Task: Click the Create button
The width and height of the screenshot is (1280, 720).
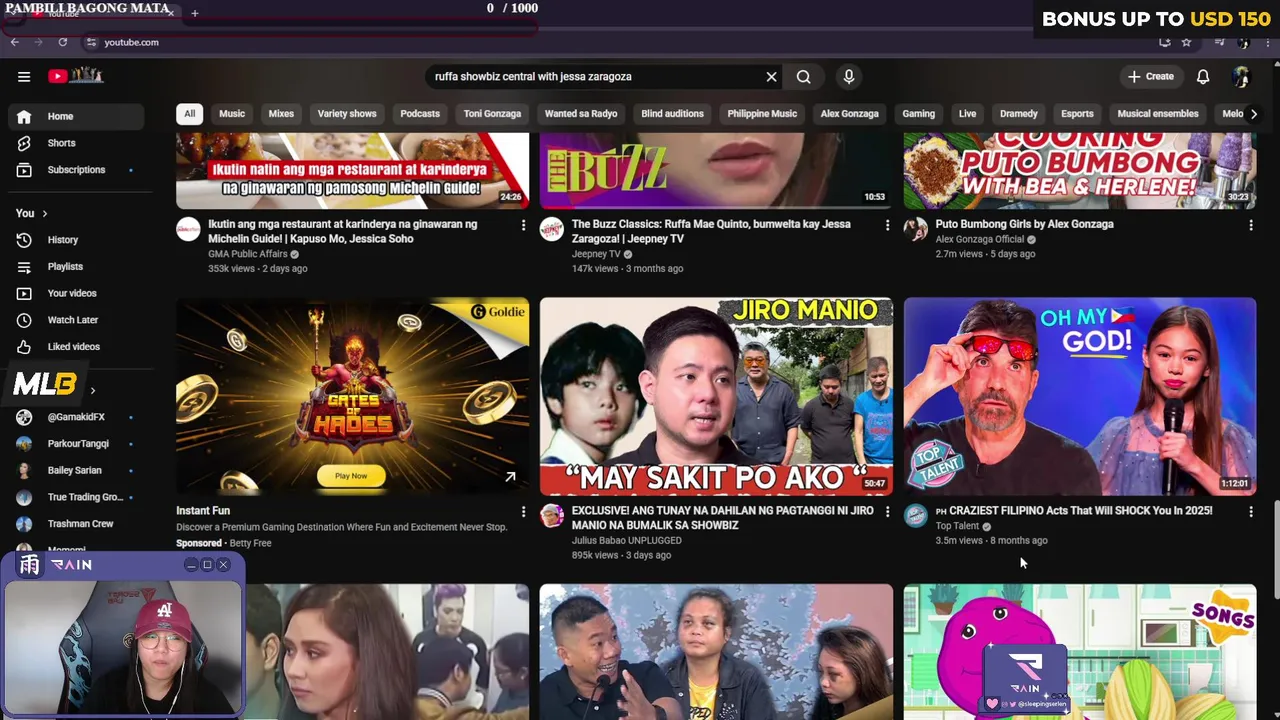Action: tap(1151, 76)
